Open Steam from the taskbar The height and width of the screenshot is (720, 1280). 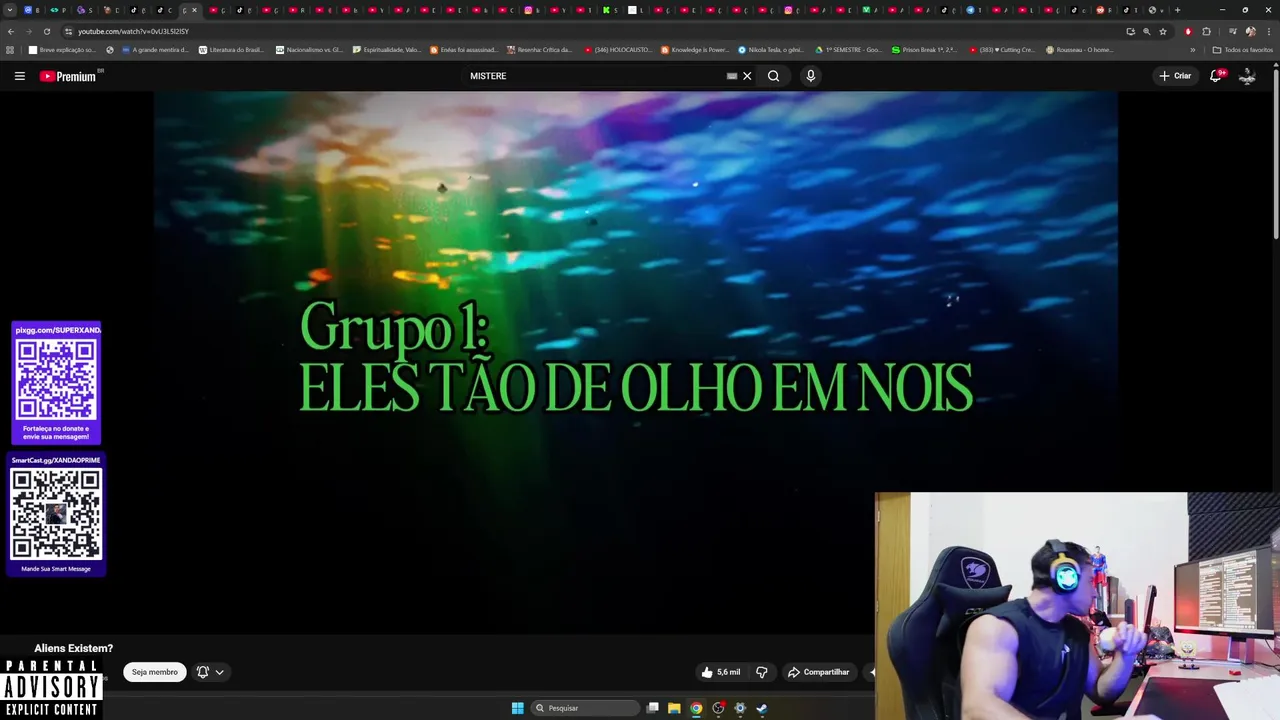[761, 708]
